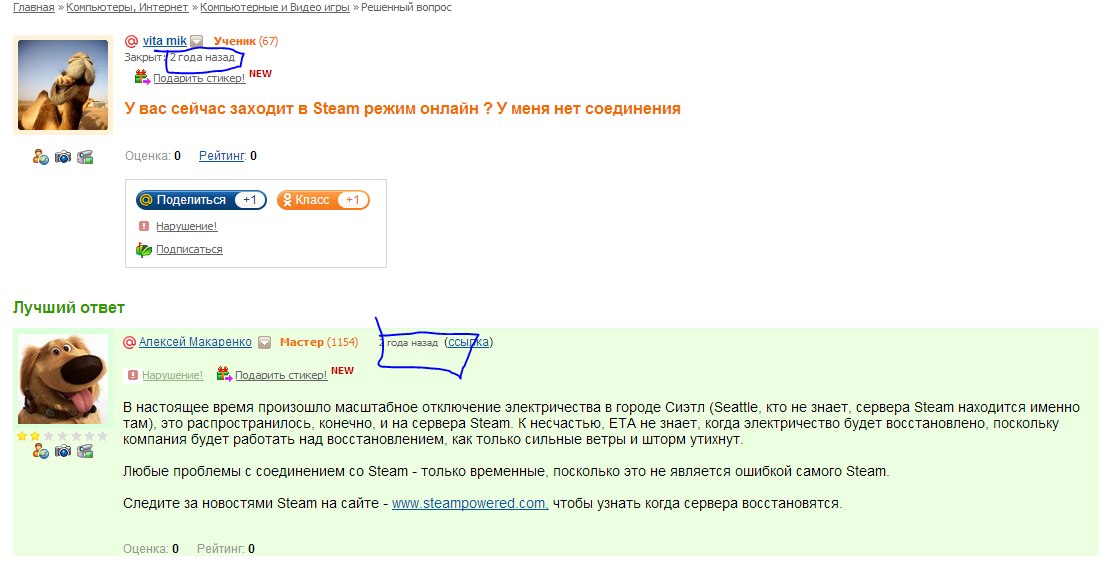The height and width of the screenshot is (582, 1109).
Task: Click the ссылка permalink in answer
Action: pyautogui.click(x=468, y=342)
